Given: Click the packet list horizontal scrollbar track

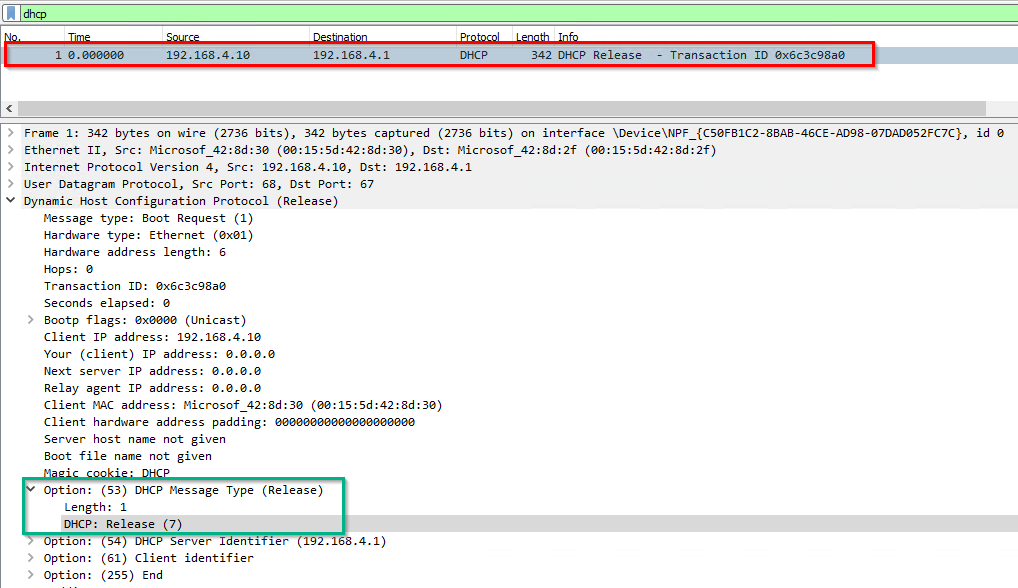Looking at the screenshot, I should click(x=501, y=108).
